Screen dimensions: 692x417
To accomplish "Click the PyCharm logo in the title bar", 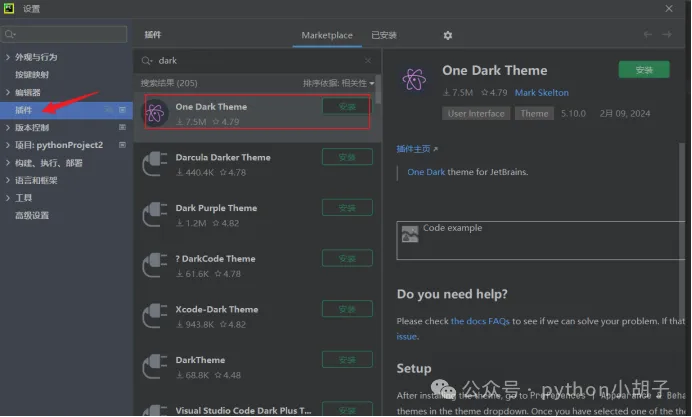I will [9, 8].
